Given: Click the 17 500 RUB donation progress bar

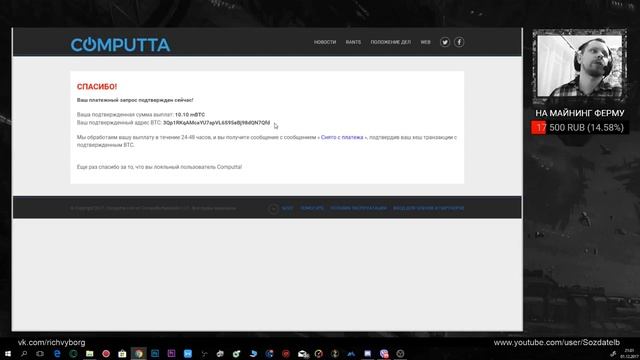Looking at the screenshot, I should (580, 127).
